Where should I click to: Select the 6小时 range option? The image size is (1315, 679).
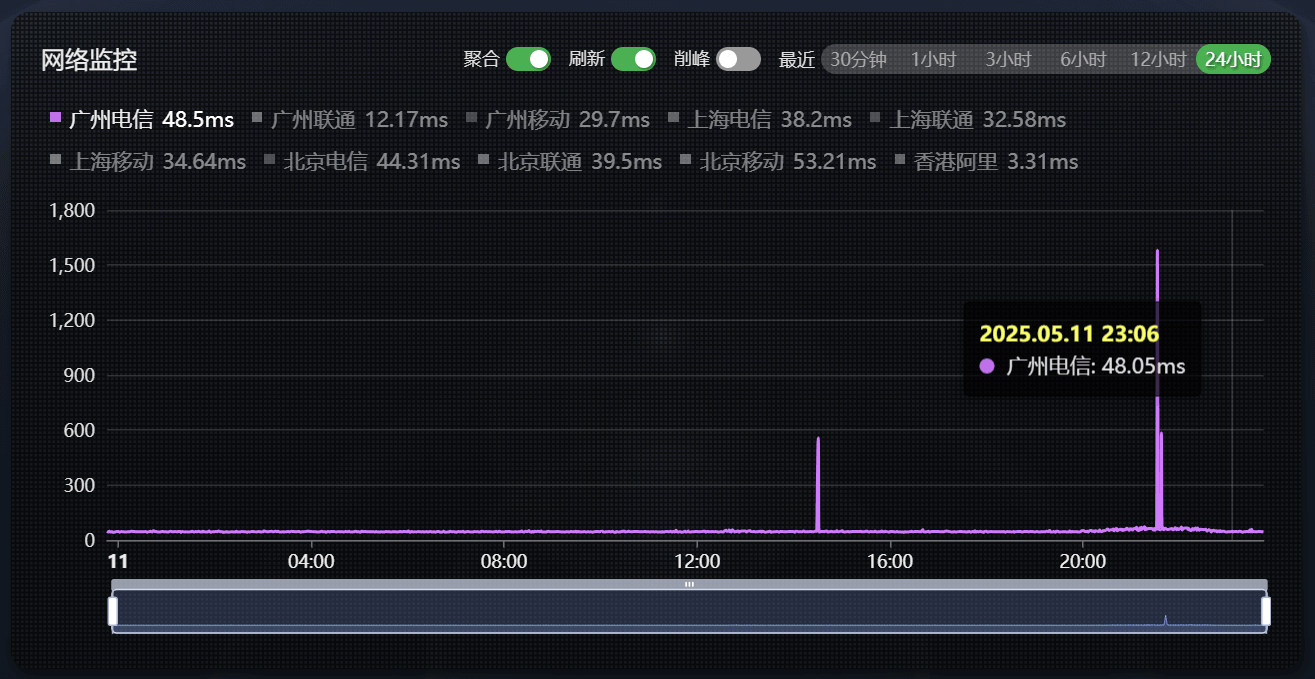click(x=1082, y=59)
